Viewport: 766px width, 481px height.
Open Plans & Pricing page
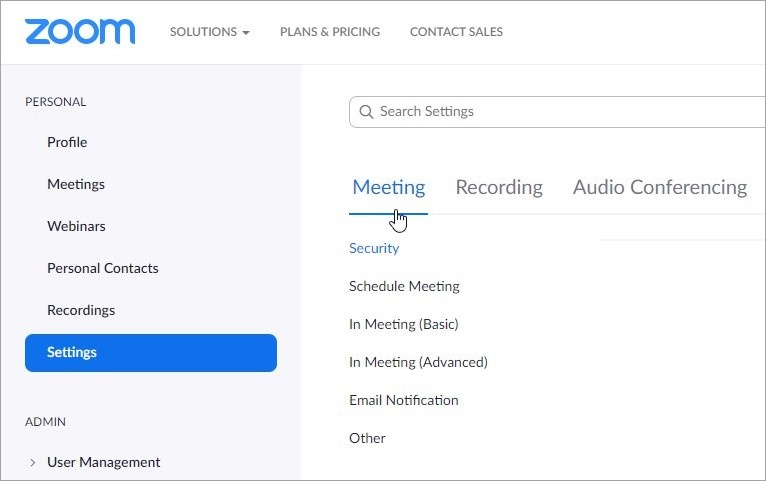(330, 32)
